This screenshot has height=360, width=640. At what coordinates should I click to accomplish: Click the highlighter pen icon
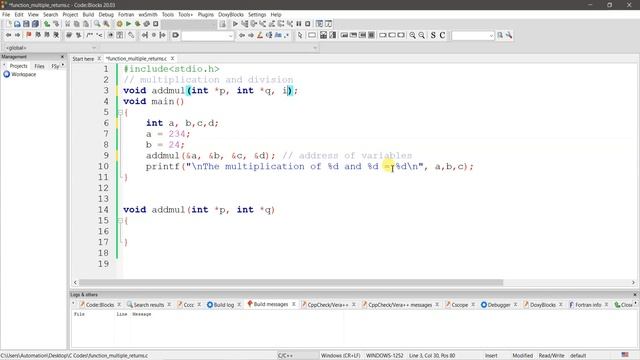(x=260, y=36)
